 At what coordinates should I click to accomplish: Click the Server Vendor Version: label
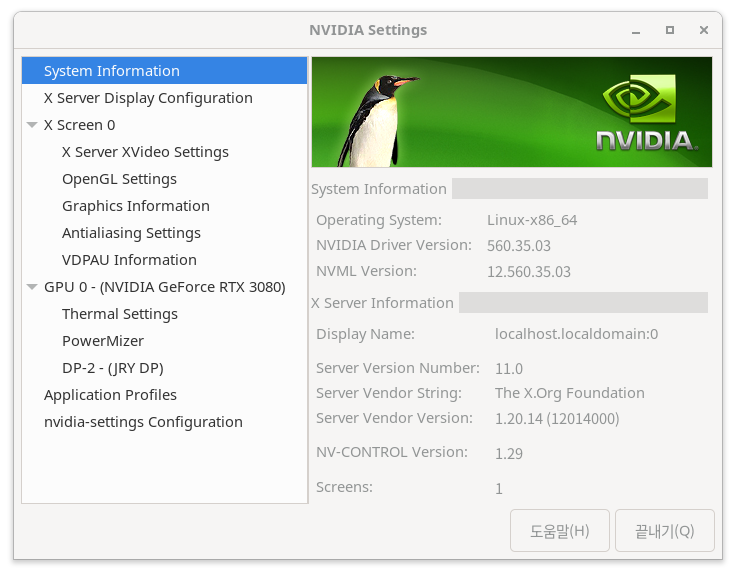click(x=394, y=418)
